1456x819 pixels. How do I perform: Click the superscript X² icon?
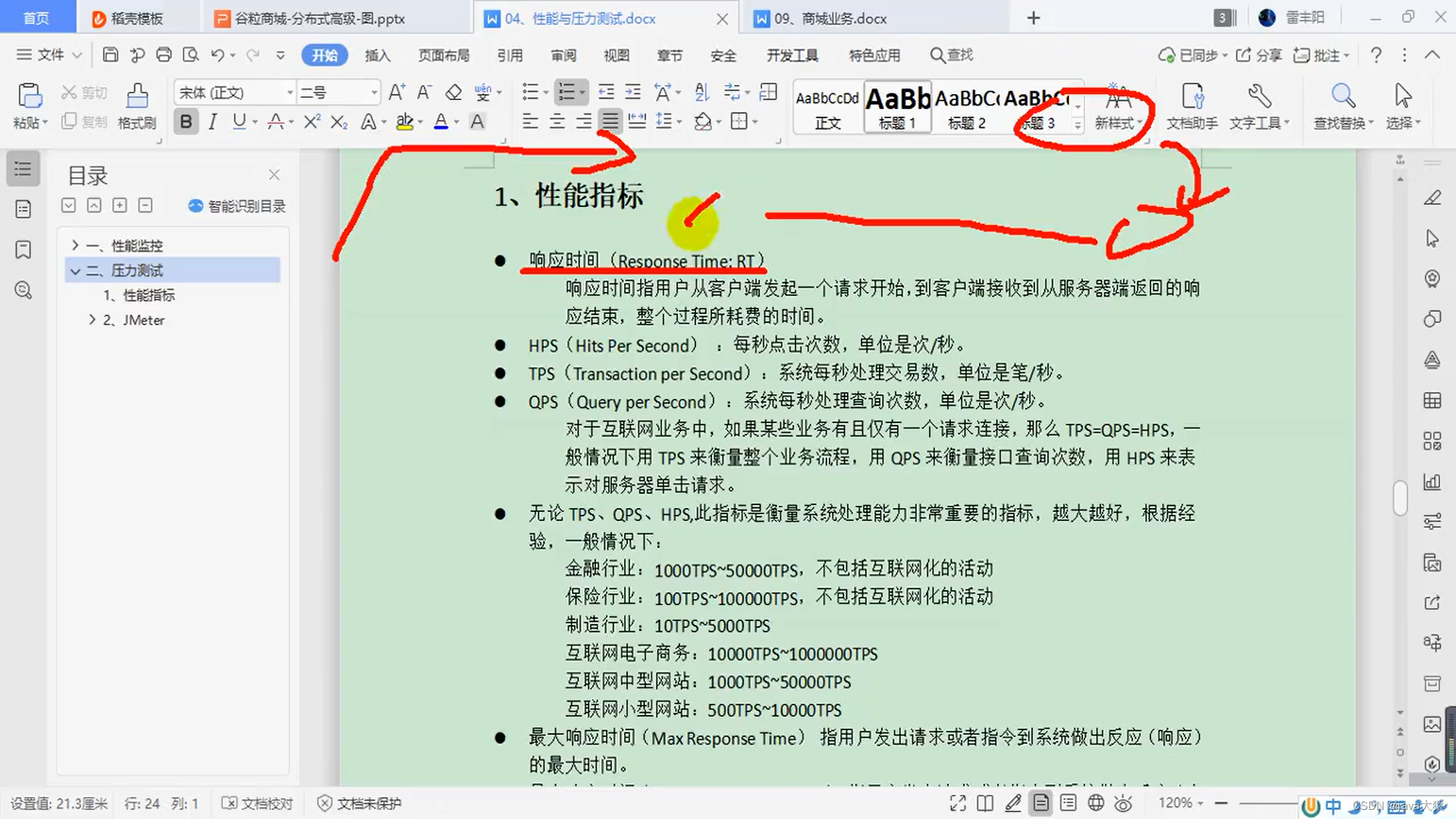click(312, 121)
